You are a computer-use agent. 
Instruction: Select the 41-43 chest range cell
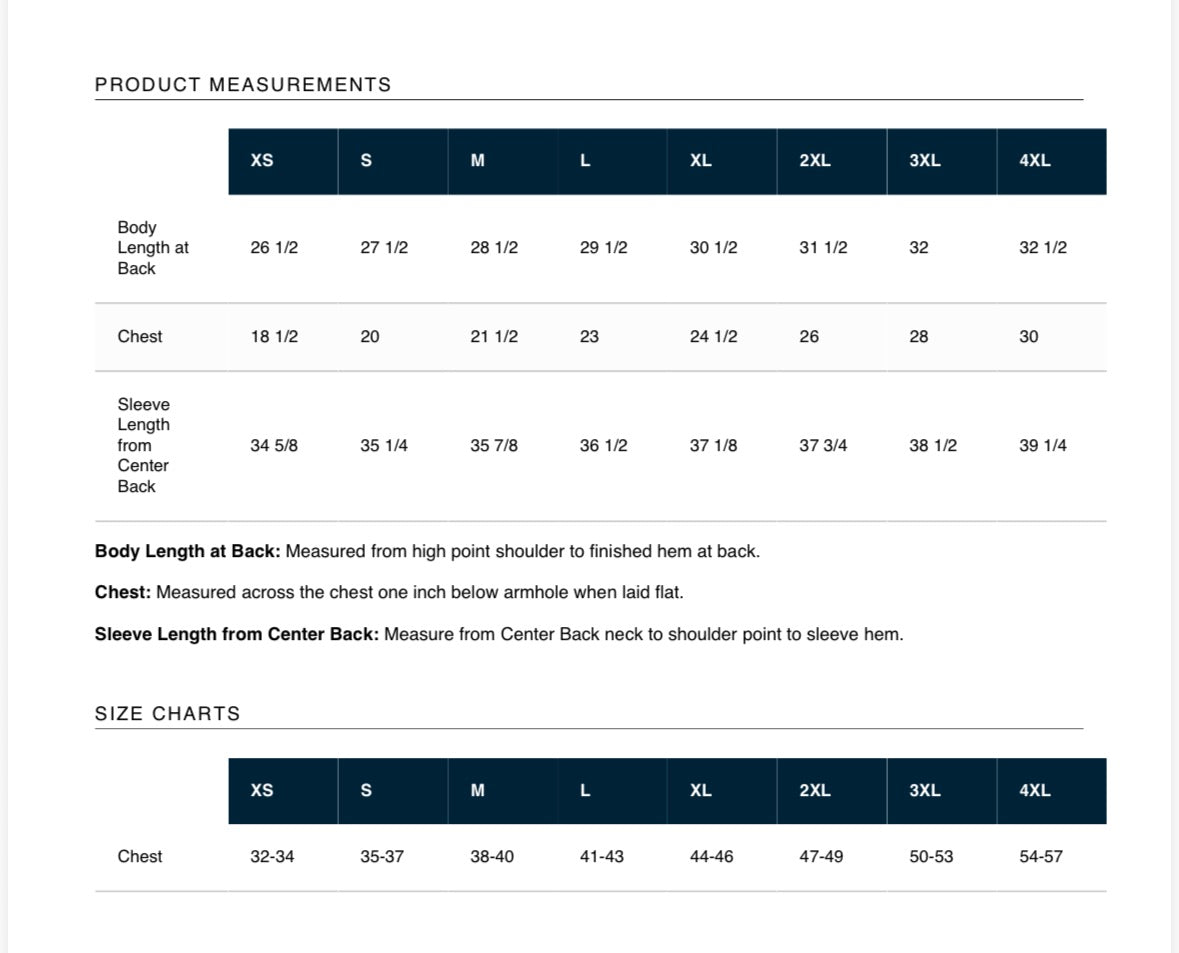[602, 857]
